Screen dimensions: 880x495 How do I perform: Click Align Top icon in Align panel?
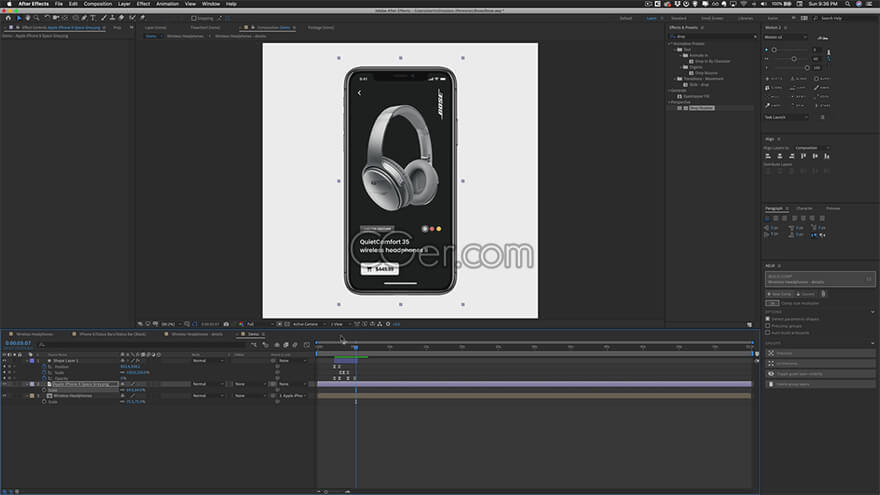coord(804,156)
